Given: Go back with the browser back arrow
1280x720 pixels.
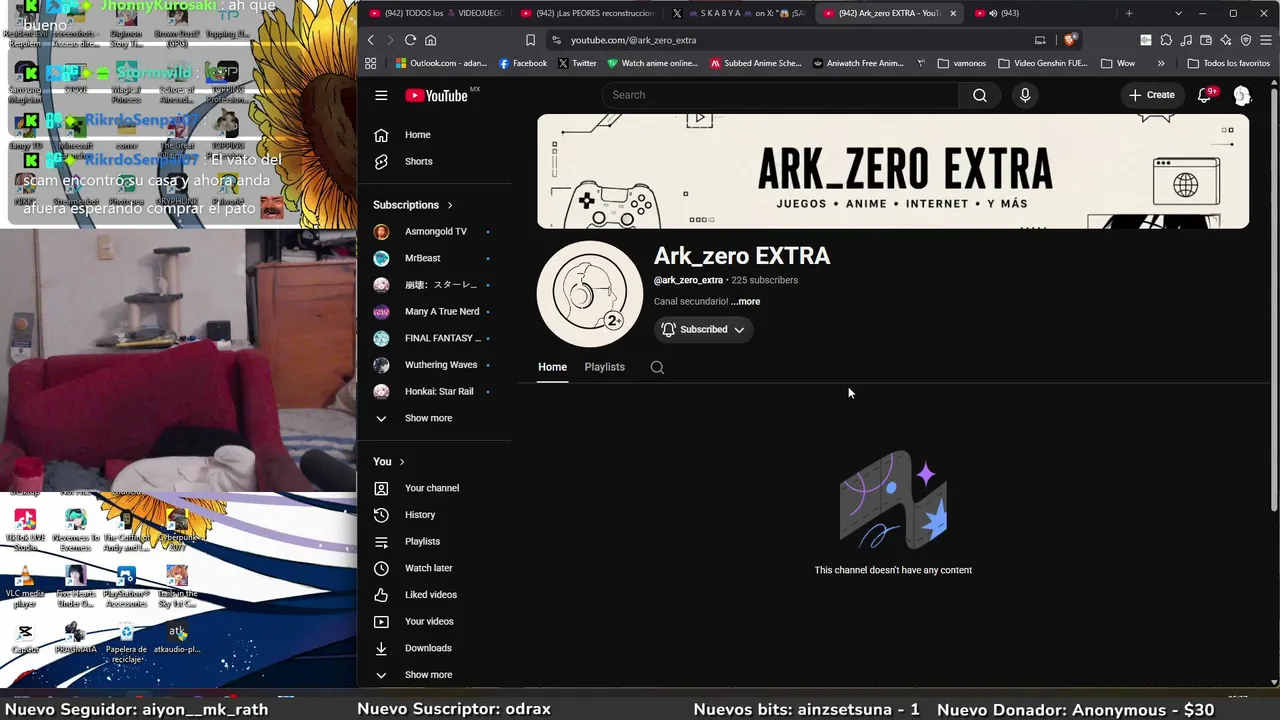Looking at the screenshot, I should tap(371, 40).
